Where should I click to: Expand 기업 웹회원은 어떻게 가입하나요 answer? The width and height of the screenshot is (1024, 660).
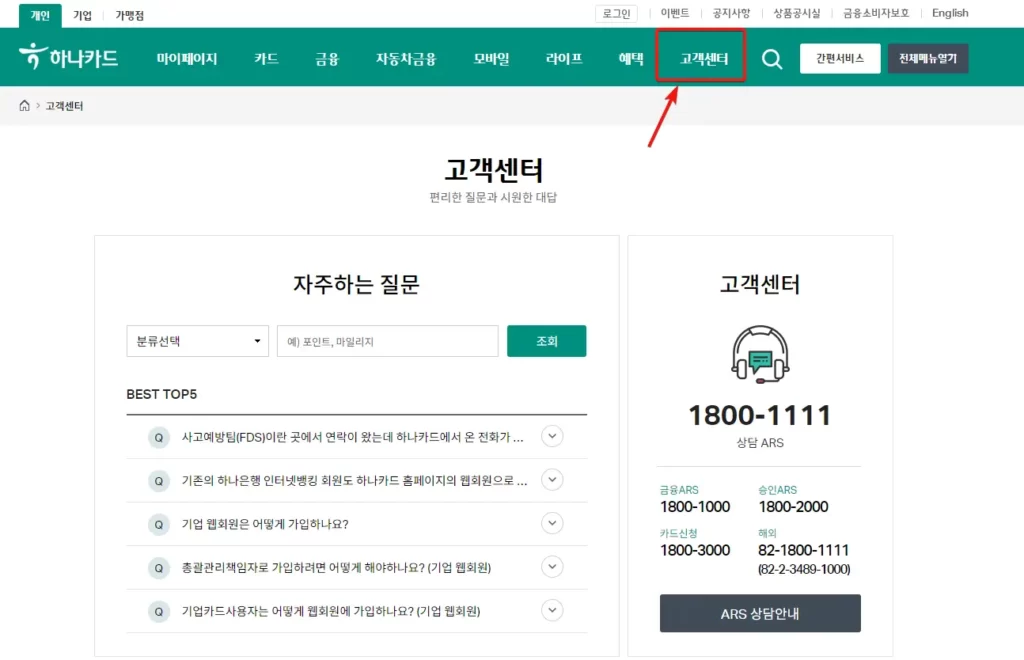[x=552, y=524]
